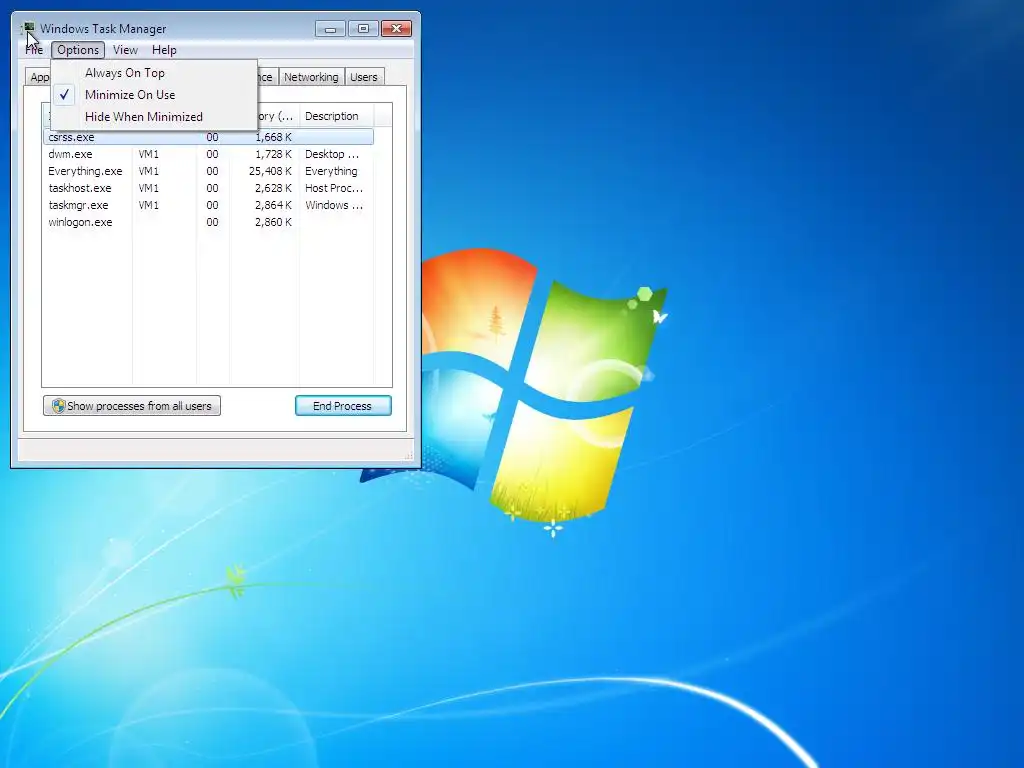Switch to the Networking tab

tap(311, 77)
